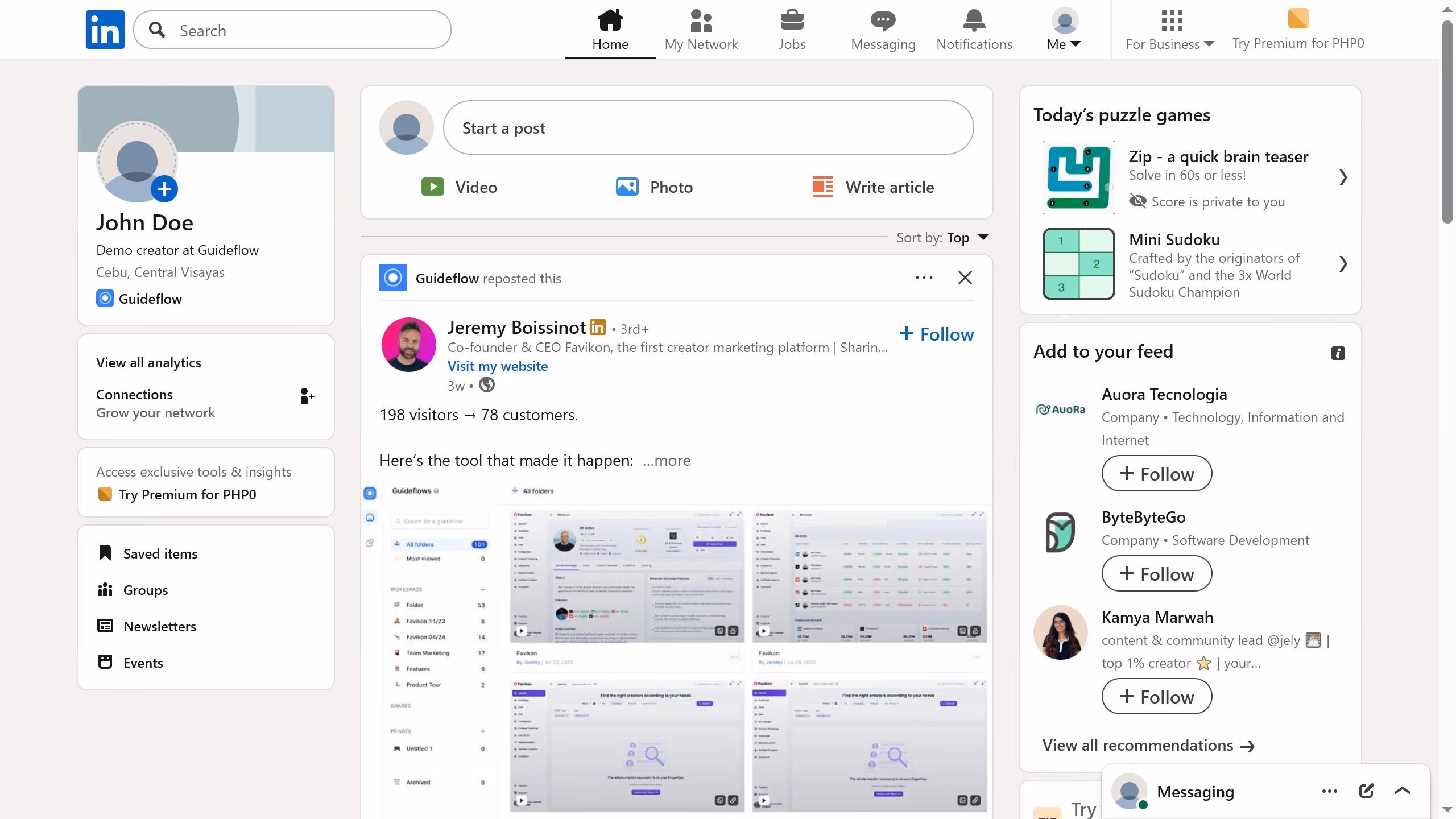Expand the For Business dropdown
1456x819 pixels.
coord(1169,44)
